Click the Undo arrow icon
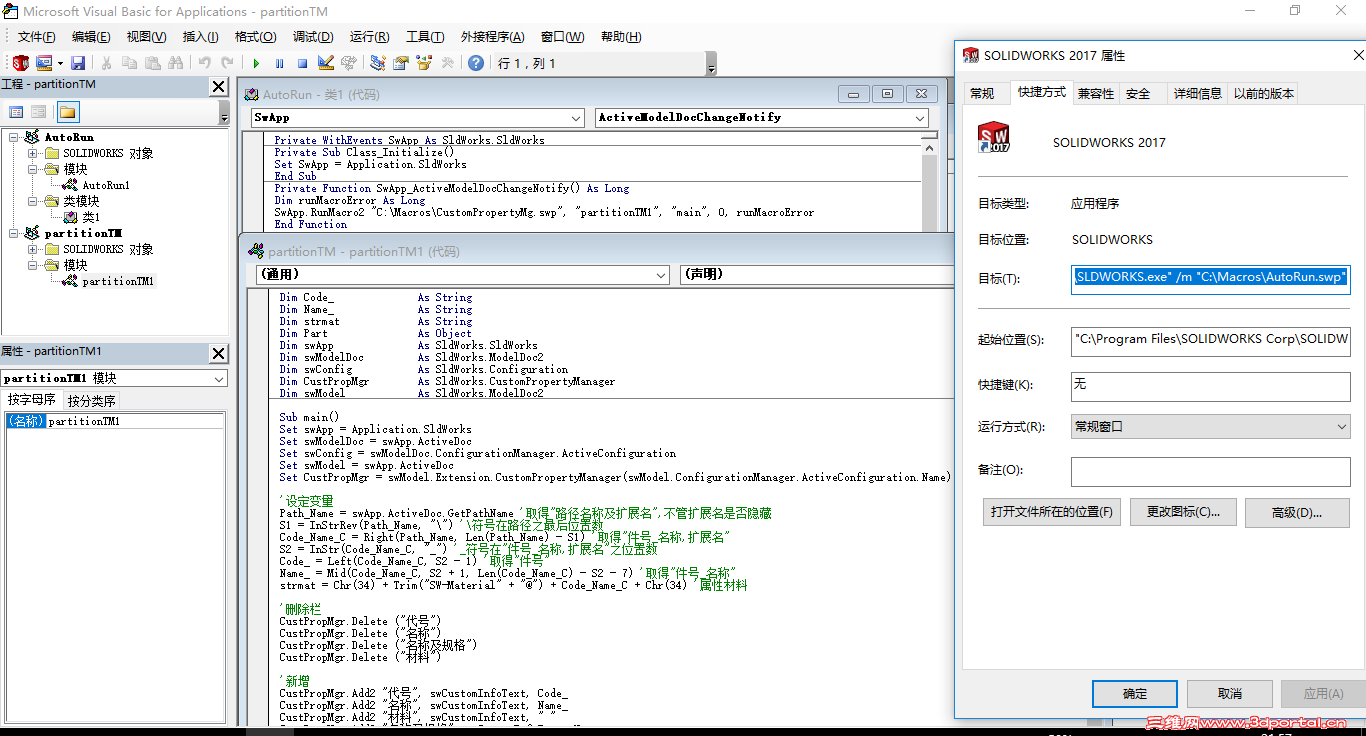 [x=205, y=63]
